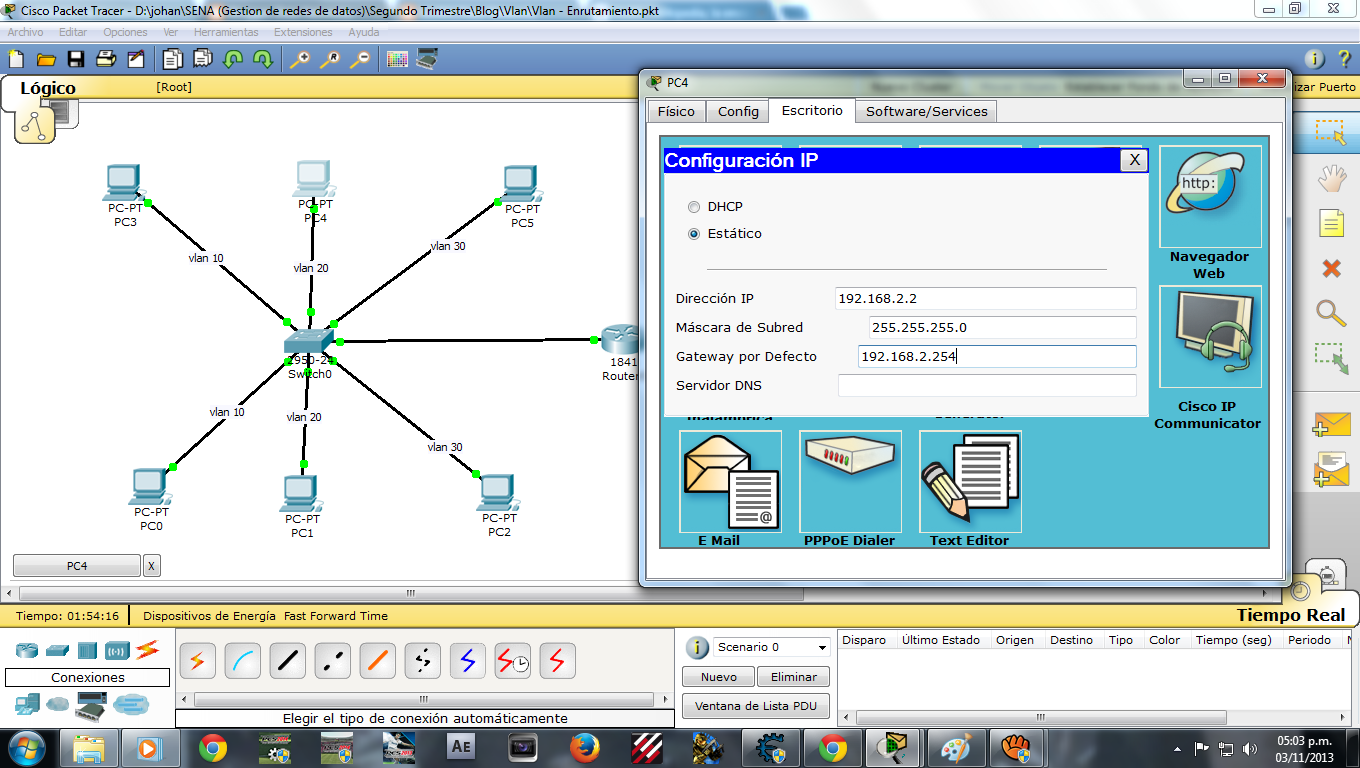Click the Dirección IP input field
1360x768 pixels.
tap(986, 298)
